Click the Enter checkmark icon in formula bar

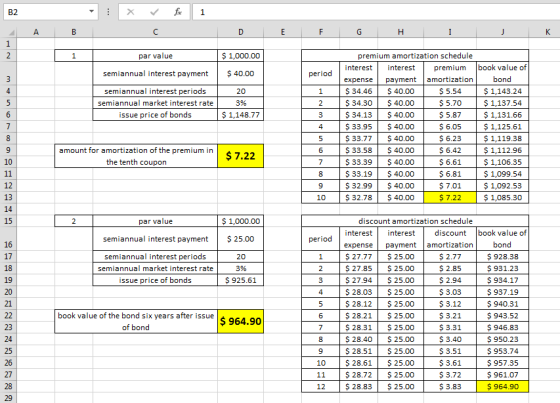click(154, 12)
